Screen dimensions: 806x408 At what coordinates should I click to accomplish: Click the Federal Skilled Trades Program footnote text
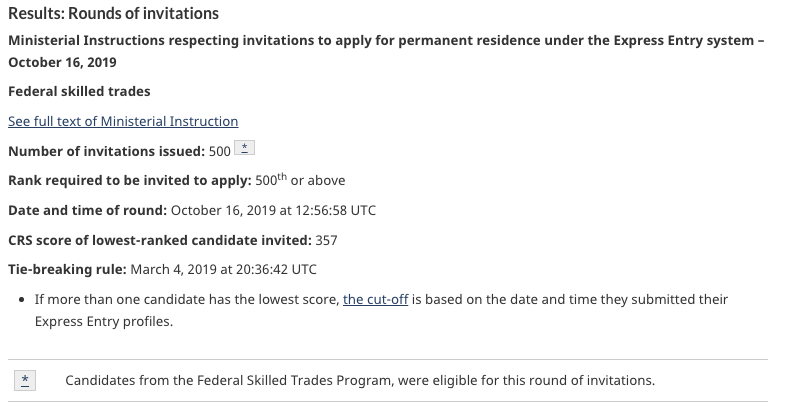tap(359, 380)
